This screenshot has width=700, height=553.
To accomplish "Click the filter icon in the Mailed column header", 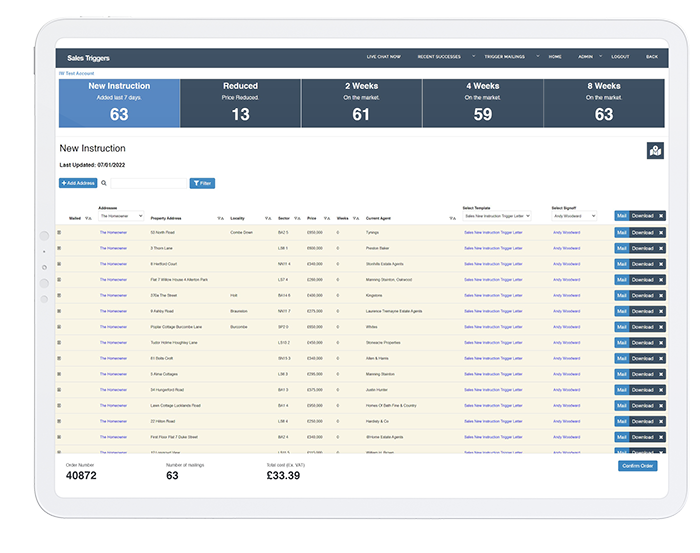I will pos(88,217).
